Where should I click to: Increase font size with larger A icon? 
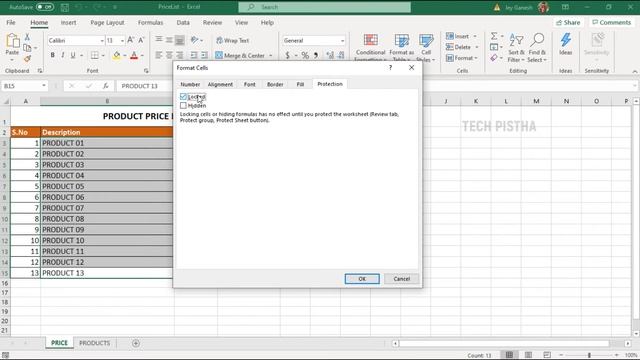[131, 40]
